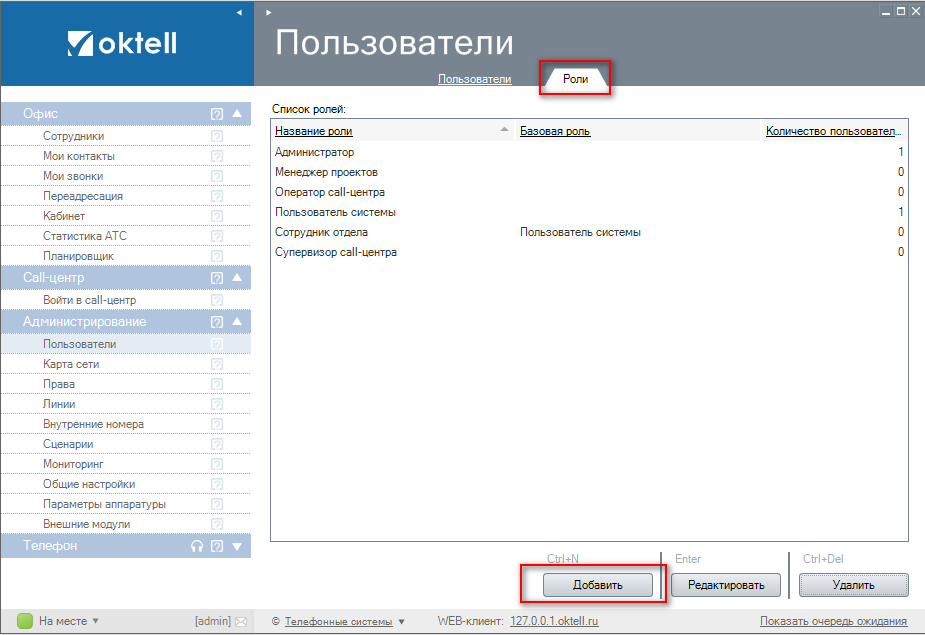Switch to the Роли tab
This screenshot has width=925, height=635.
[x=575, y=79]
